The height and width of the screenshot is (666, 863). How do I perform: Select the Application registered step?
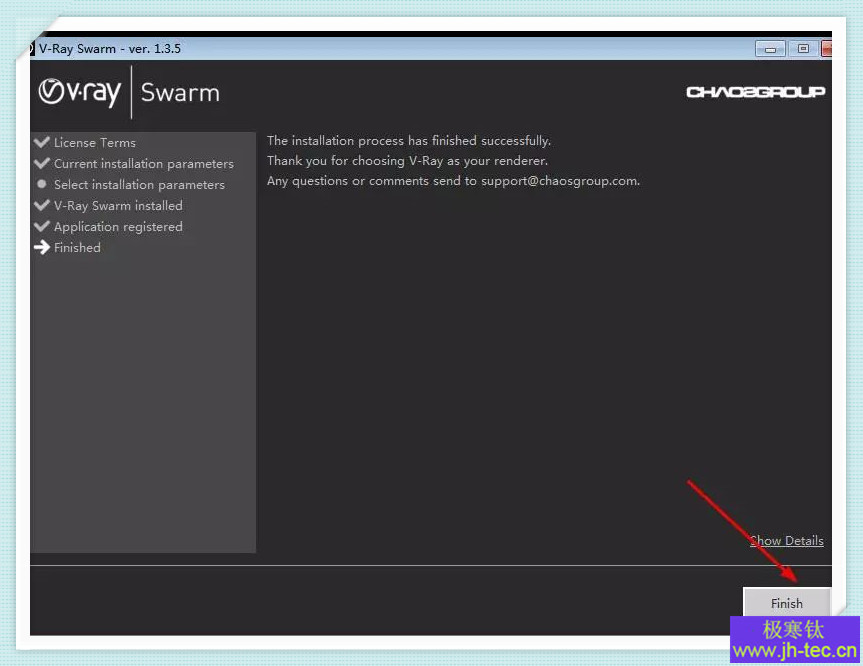point(118,226)
